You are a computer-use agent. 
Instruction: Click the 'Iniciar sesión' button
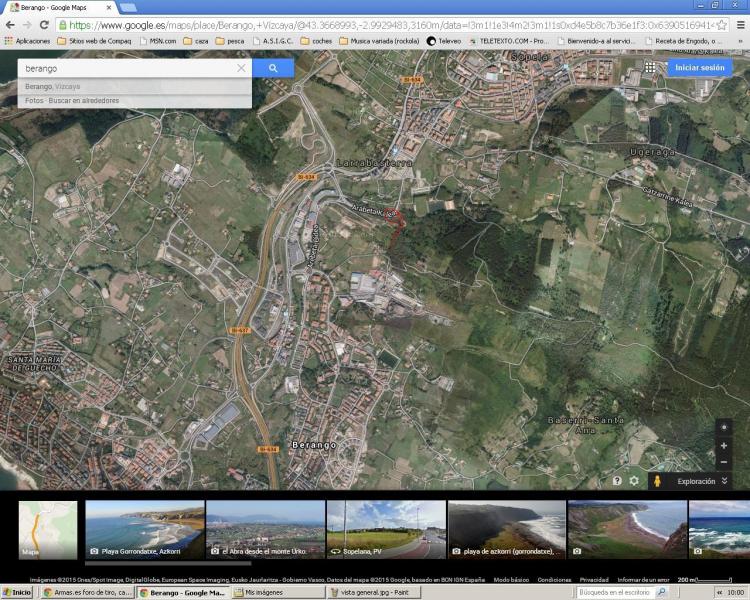click(700, 67)
